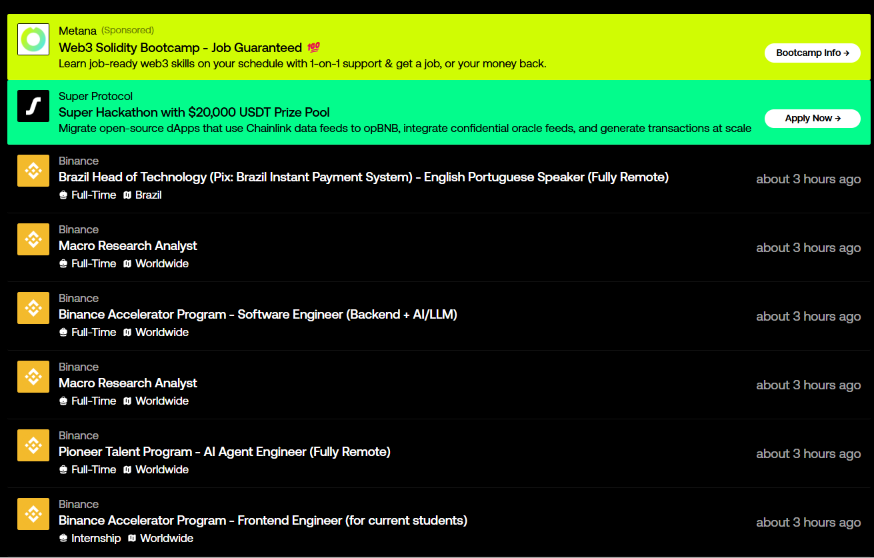This screenshot has height=558, width=874.
Task: Click timestamp on Frontend Engineer internship row
Action: tap(808, 522)
